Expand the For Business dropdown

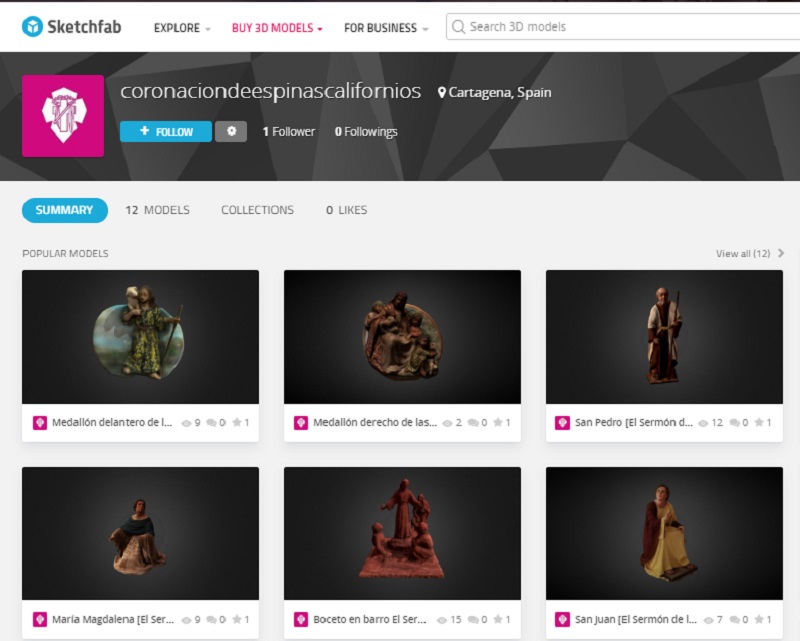[386, 28]
